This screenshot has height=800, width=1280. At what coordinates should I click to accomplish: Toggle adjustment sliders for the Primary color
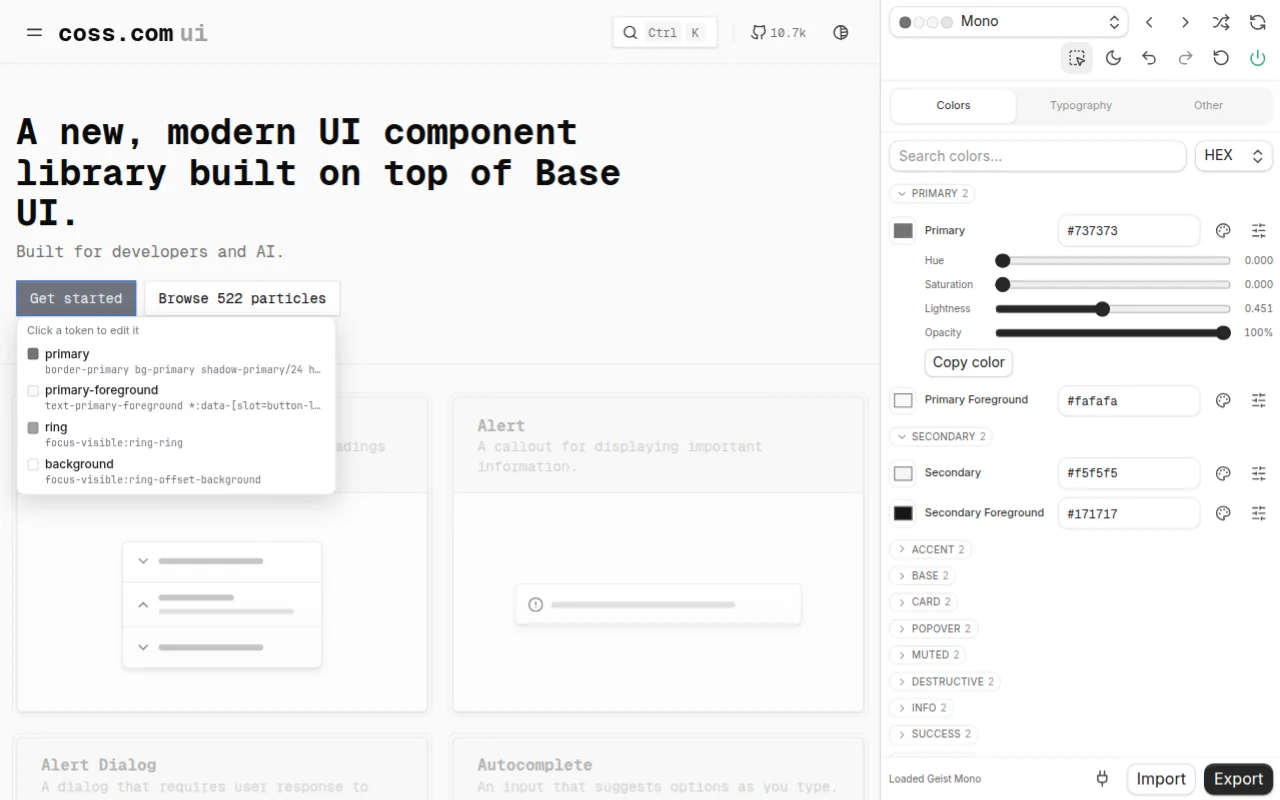[1259, 231]
